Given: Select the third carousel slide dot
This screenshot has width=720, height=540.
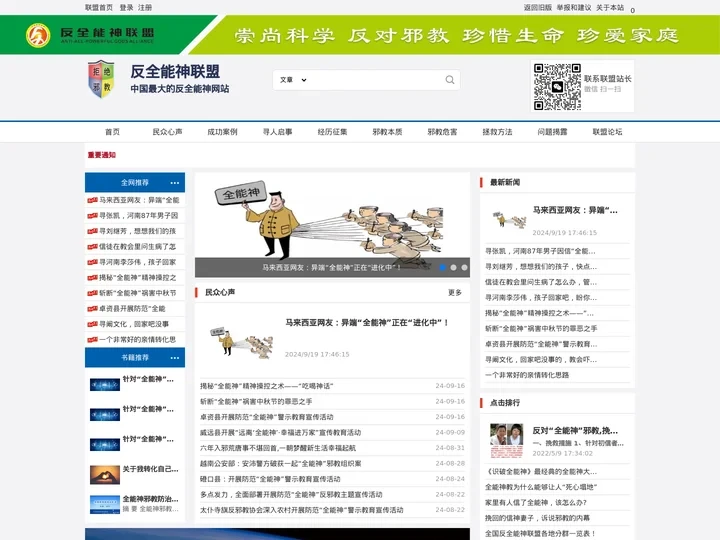Looking at the screenshot, I should tap(465, 267).
